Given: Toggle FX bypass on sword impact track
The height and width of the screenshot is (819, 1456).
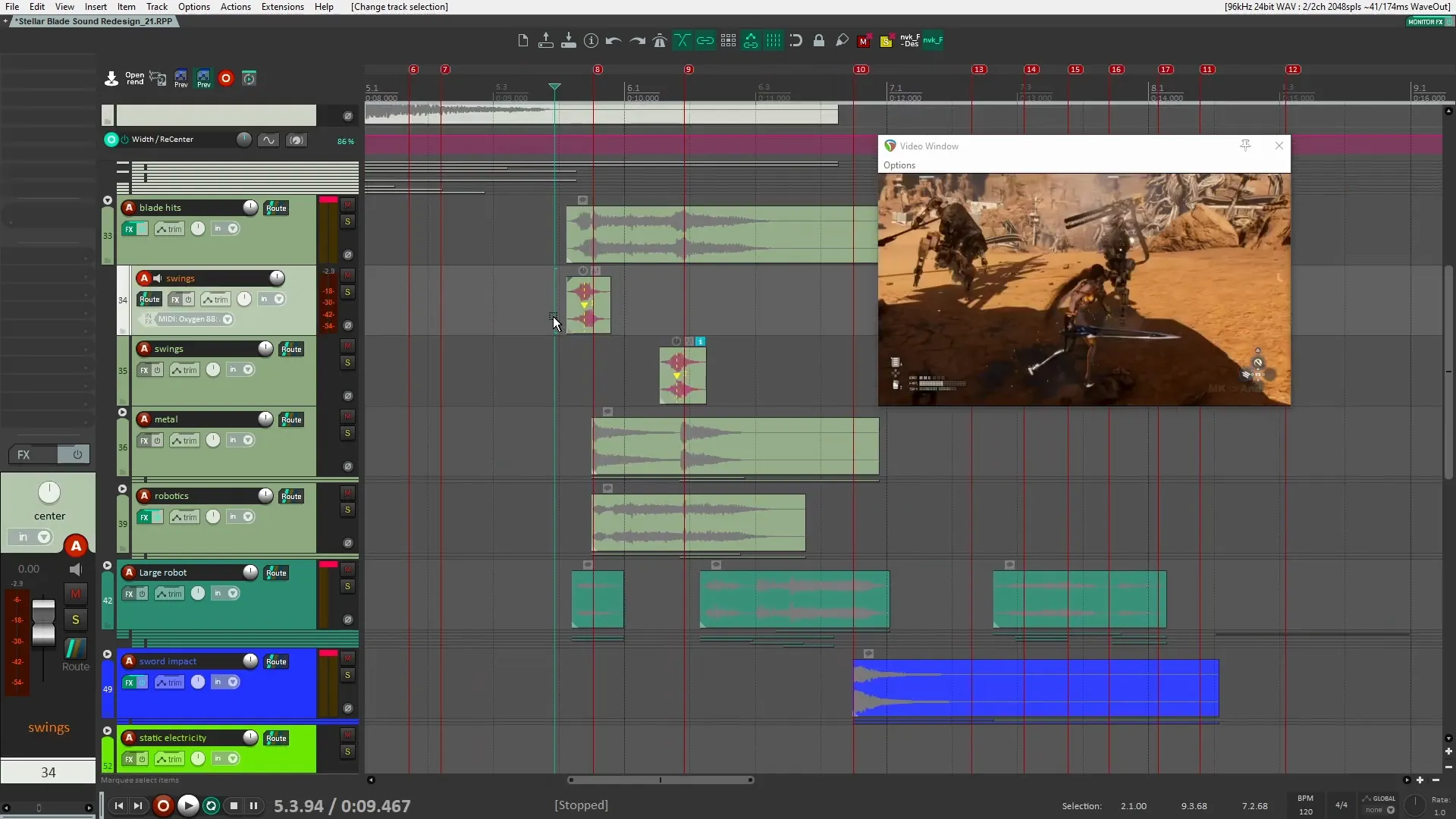Looking at the screenshot, I should (x=142, y=682).
